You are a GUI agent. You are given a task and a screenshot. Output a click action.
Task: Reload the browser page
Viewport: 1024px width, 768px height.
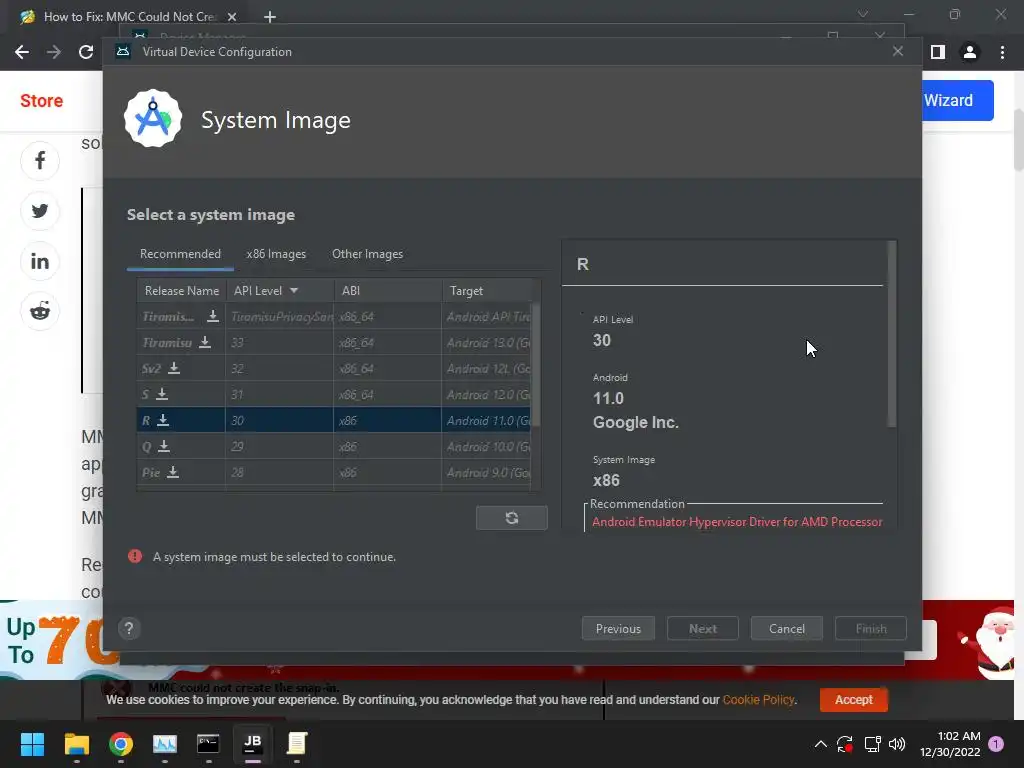tap(86, 52)
